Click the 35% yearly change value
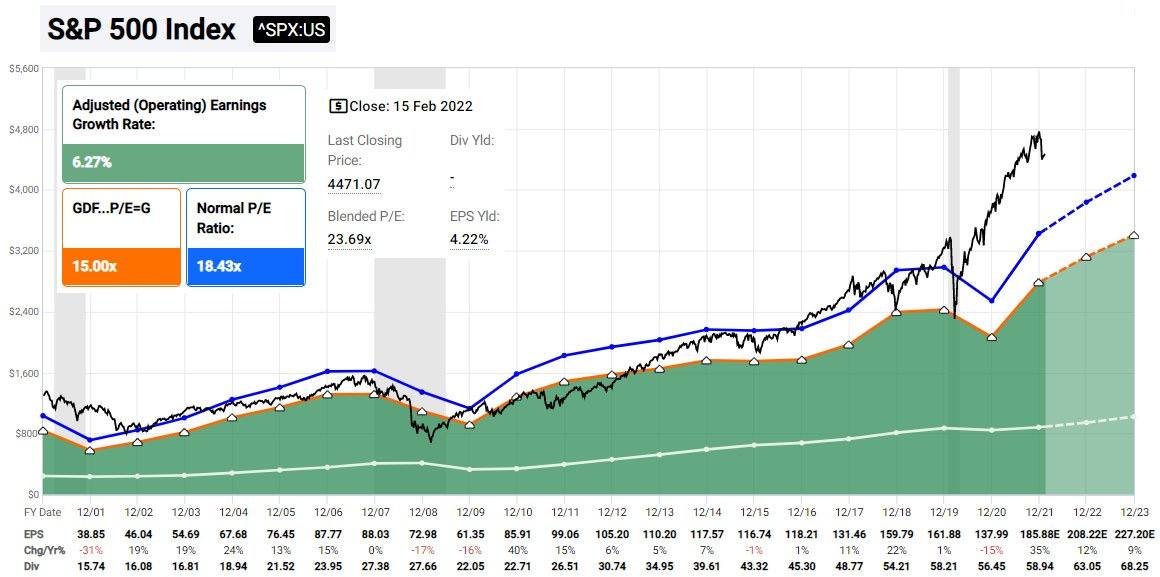The height and width of the screenshot is (577, 1160). [x=1038, y=550]
